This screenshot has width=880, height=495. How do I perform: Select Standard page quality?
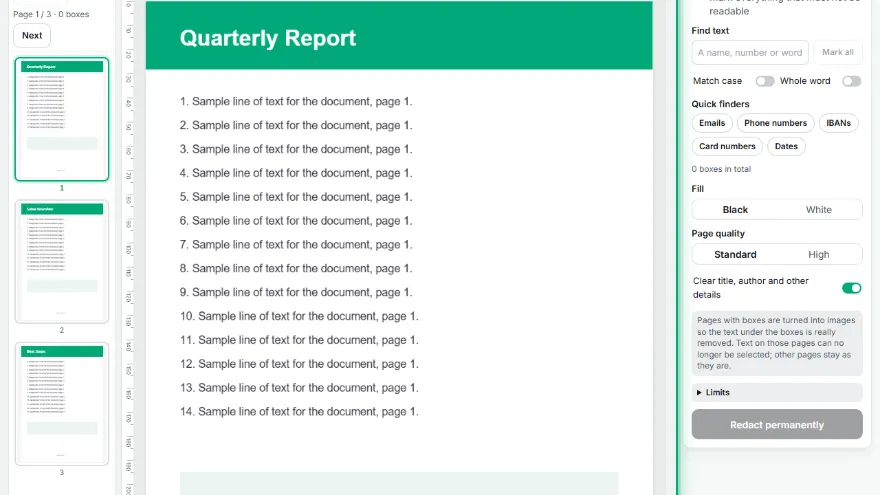735,254
